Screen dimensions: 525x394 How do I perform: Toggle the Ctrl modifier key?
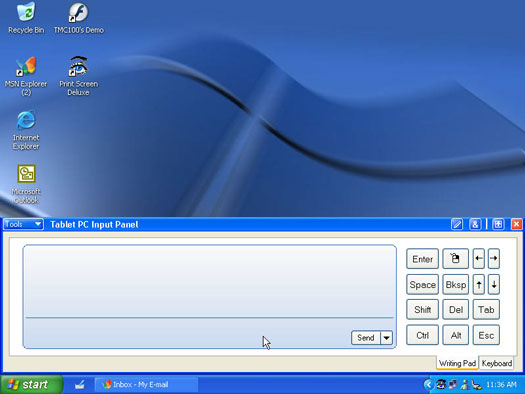tap(422, 335)
